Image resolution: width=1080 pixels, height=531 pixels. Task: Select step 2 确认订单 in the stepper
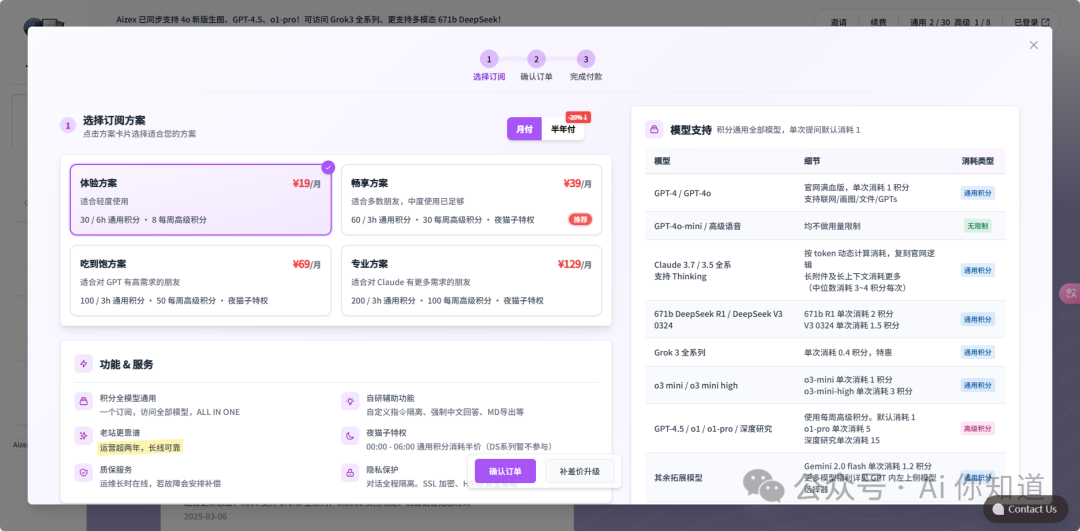point(537,66)
